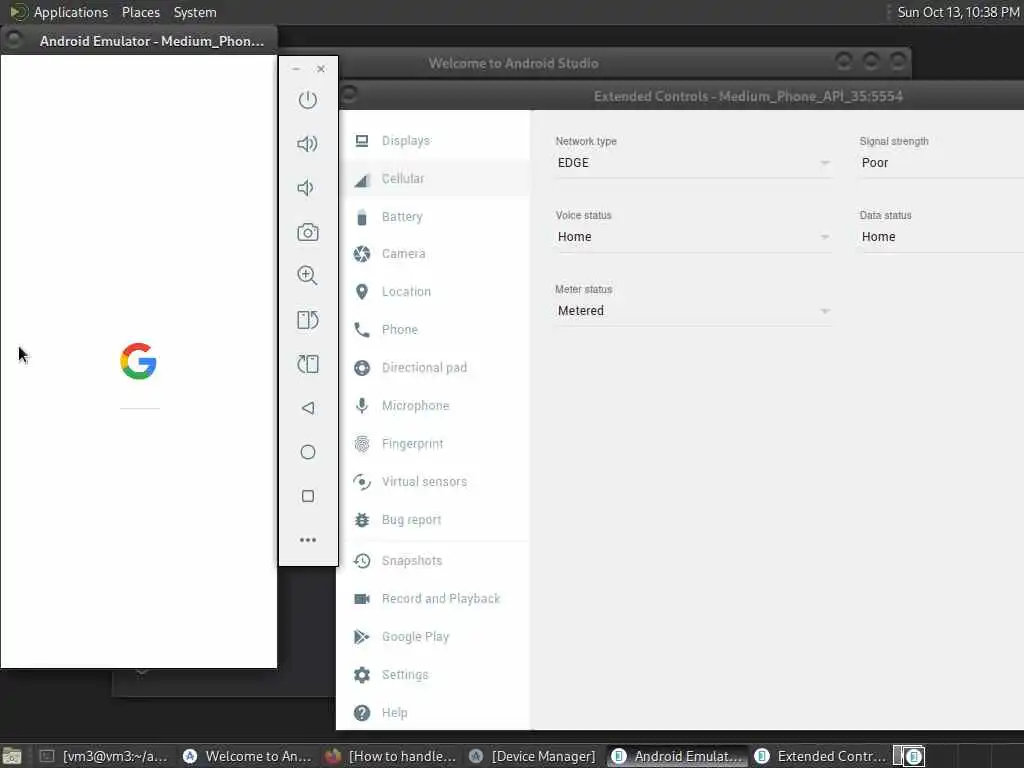
Task: Click the bug icon in sidebar
Action: pos(362,520)
